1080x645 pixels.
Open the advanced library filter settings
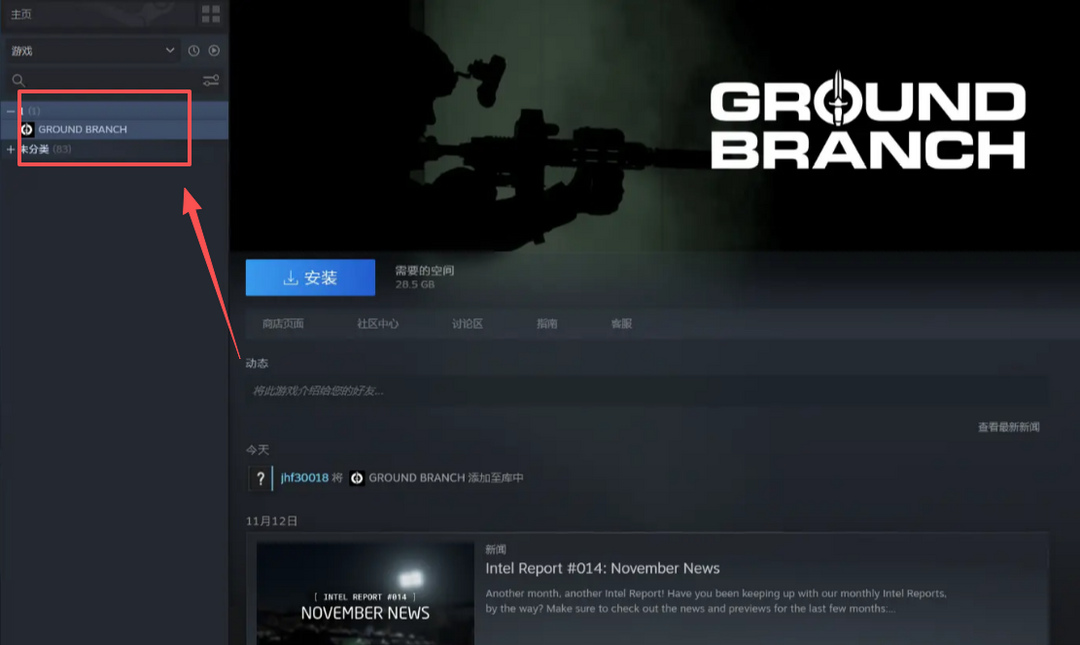(211, 80)
